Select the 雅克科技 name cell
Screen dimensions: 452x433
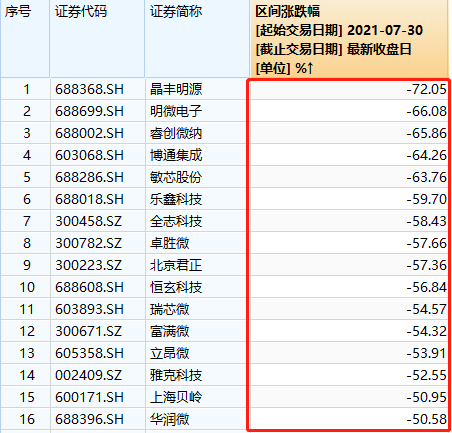[176, 375]
